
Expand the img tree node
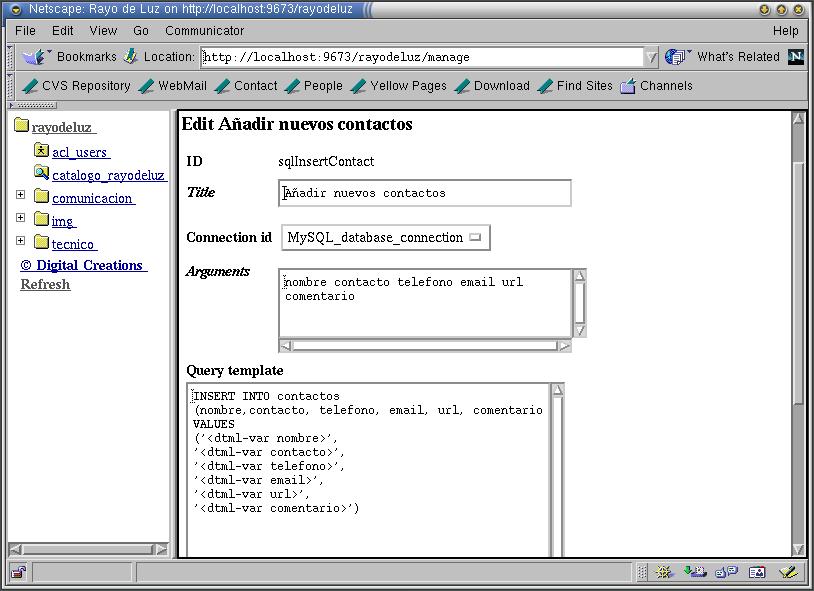pyautogui.click(x=20, y=217)
